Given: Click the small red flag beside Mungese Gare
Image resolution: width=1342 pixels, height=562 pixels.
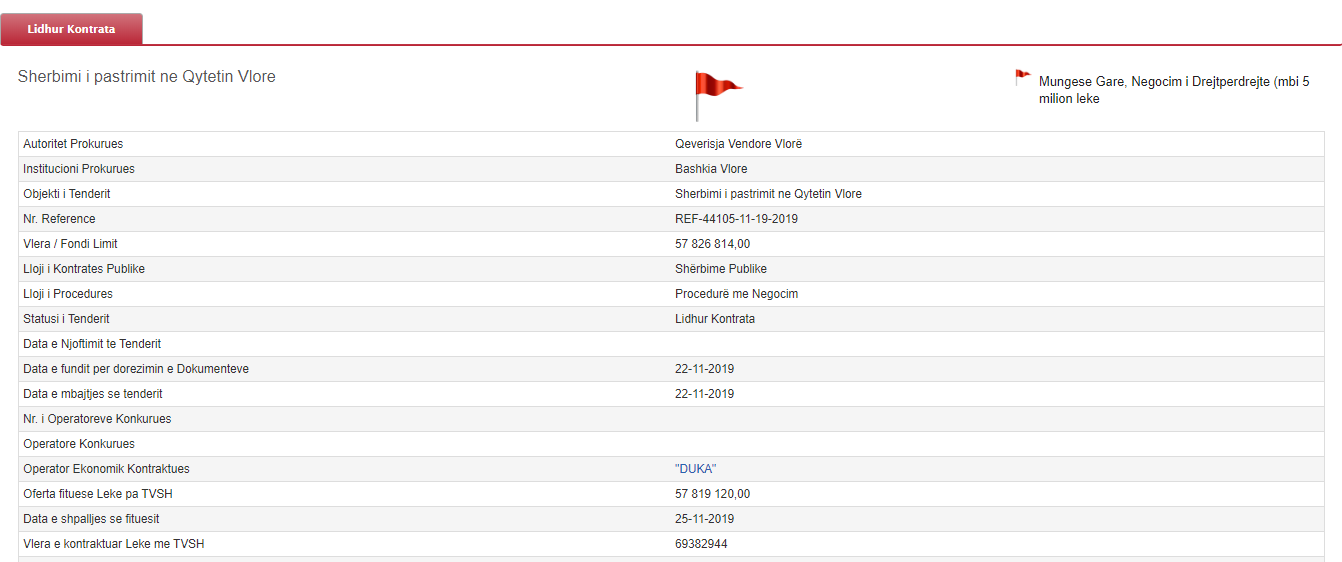Looking at the screenshot, I should point(1023,77).
